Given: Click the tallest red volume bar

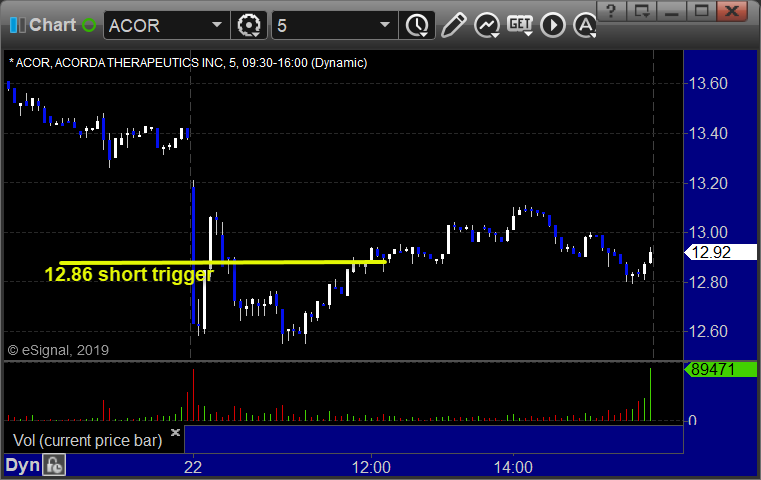Looking at the screenshot, I should coord(193,395).
